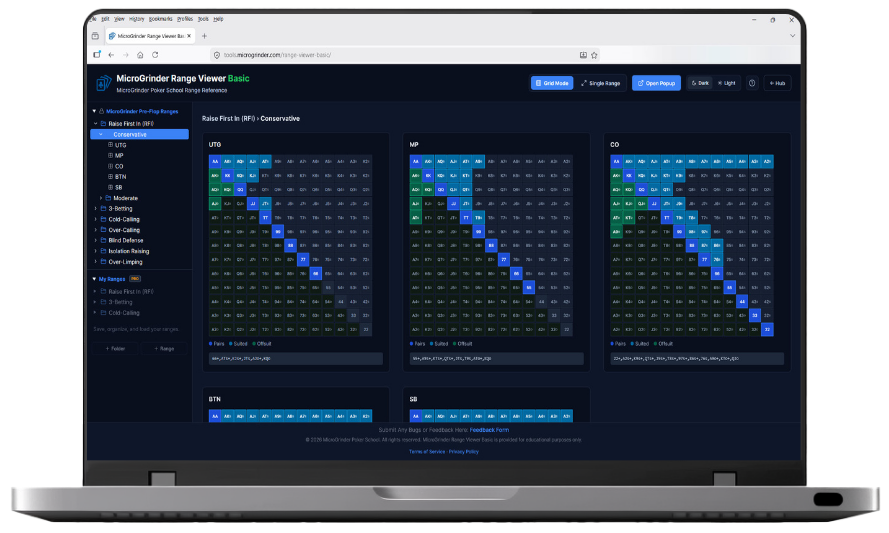Go back to the Hub

tap(777, 83)
